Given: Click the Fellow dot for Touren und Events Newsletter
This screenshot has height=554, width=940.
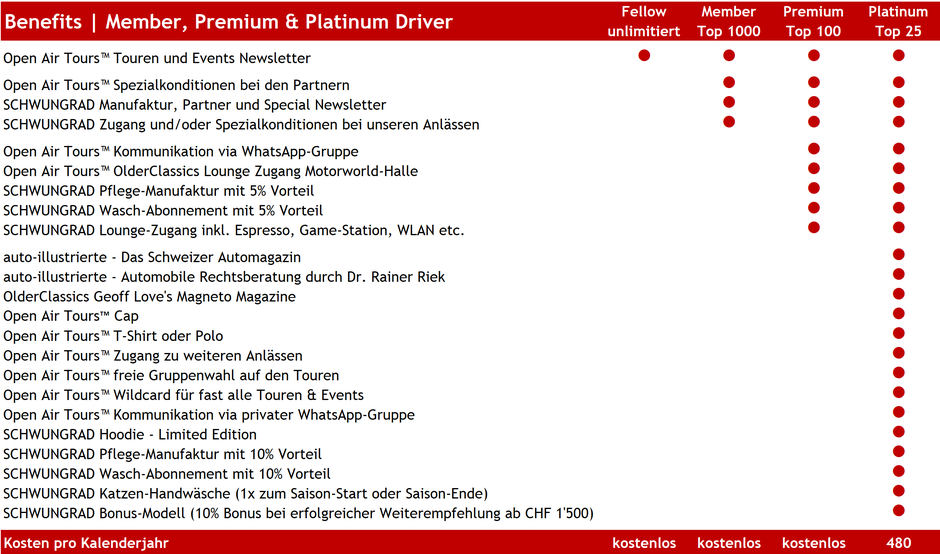Looking at the screenshot, I should (644, 55).
